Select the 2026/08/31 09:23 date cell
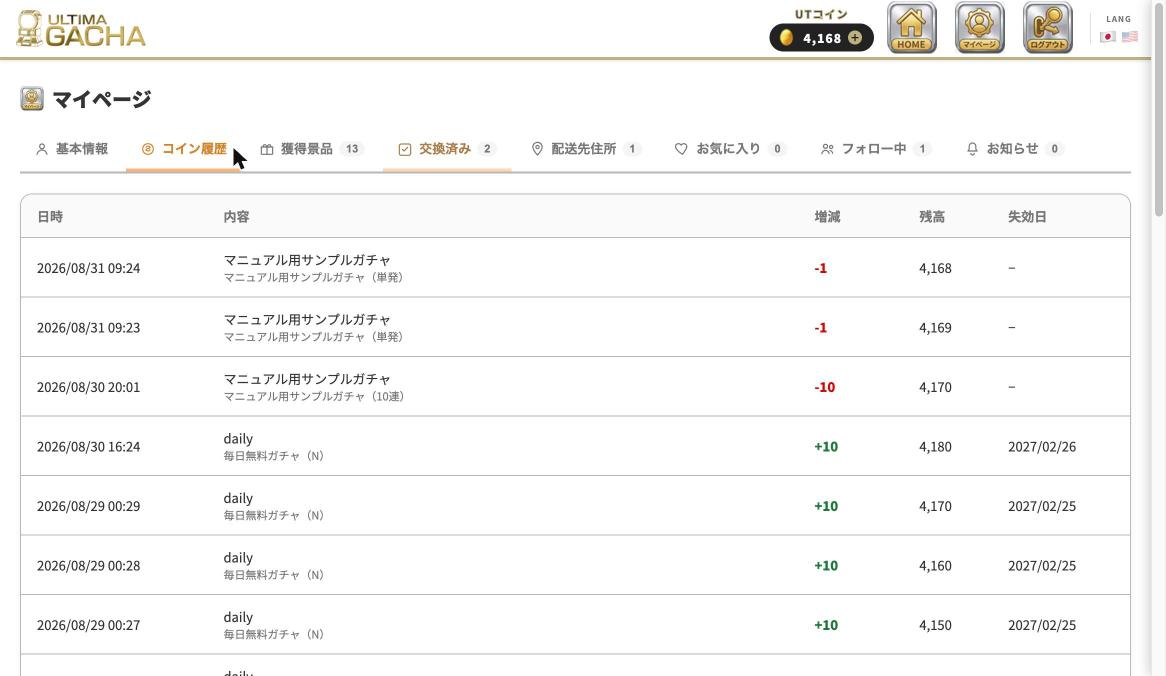 click(x=88, y=327)
